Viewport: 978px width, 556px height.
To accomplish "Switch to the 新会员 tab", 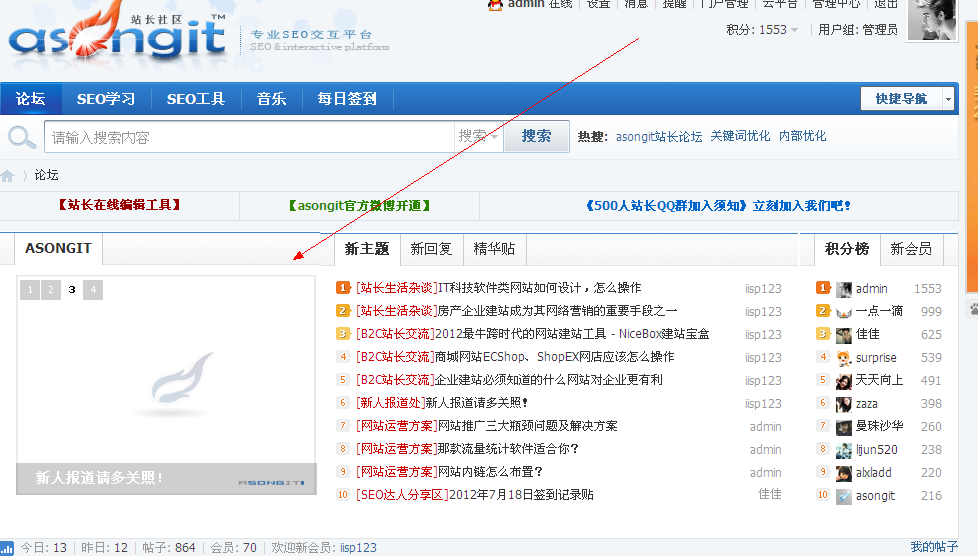I will pyautogui.click(x=910, y=249).
